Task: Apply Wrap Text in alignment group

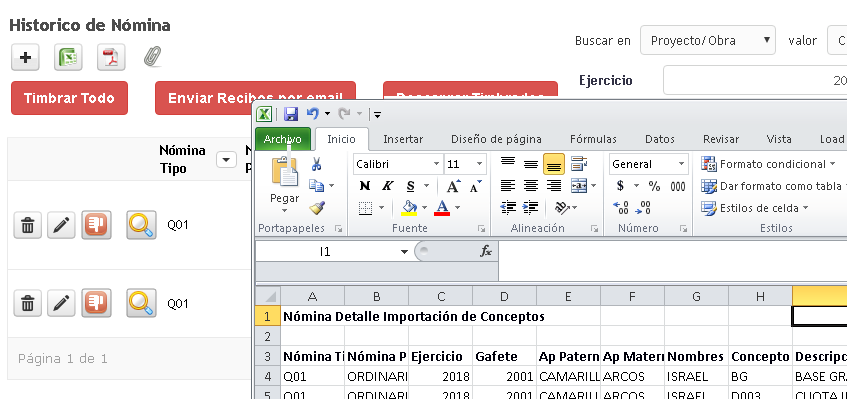Action: [579, 164]
